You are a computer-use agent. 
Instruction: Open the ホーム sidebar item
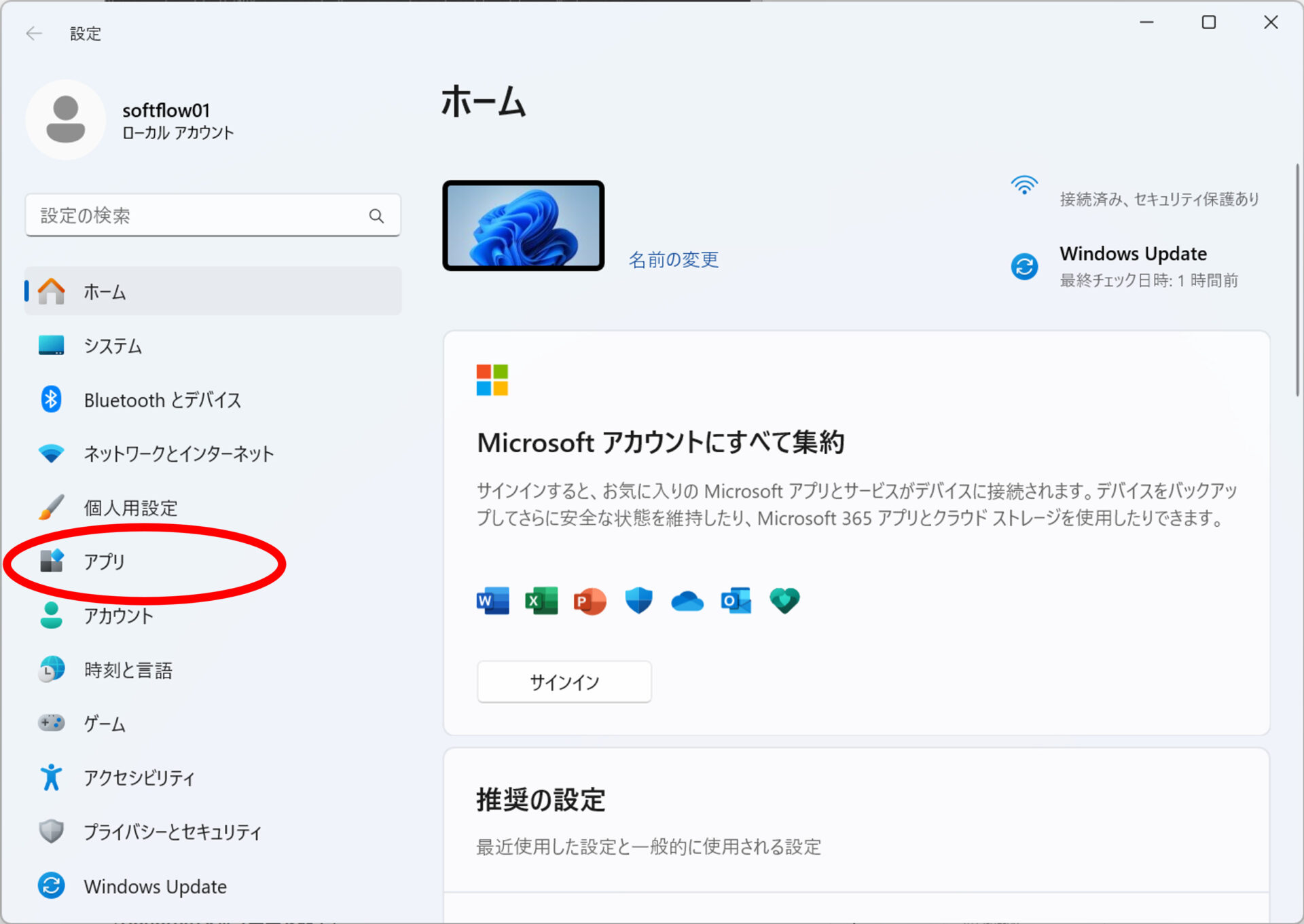[213, 291]
